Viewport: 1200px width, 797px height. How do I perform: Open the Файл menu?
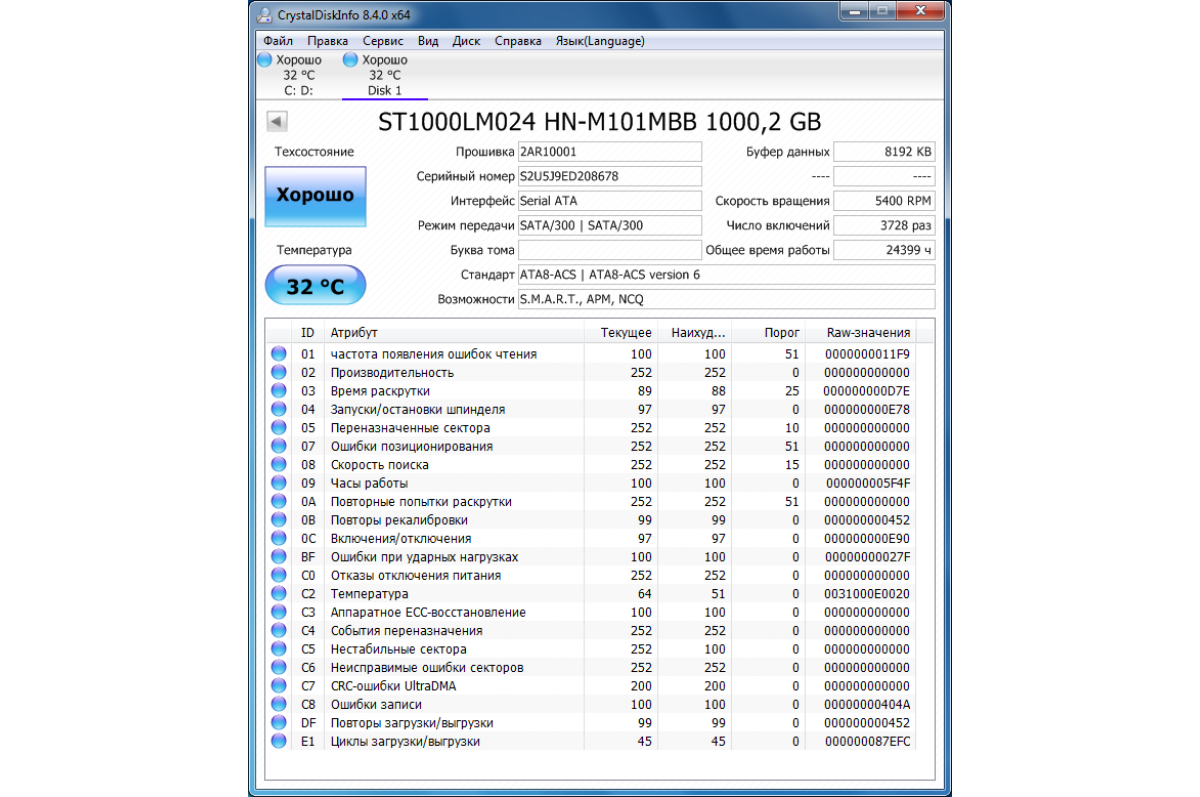[278, 41]
